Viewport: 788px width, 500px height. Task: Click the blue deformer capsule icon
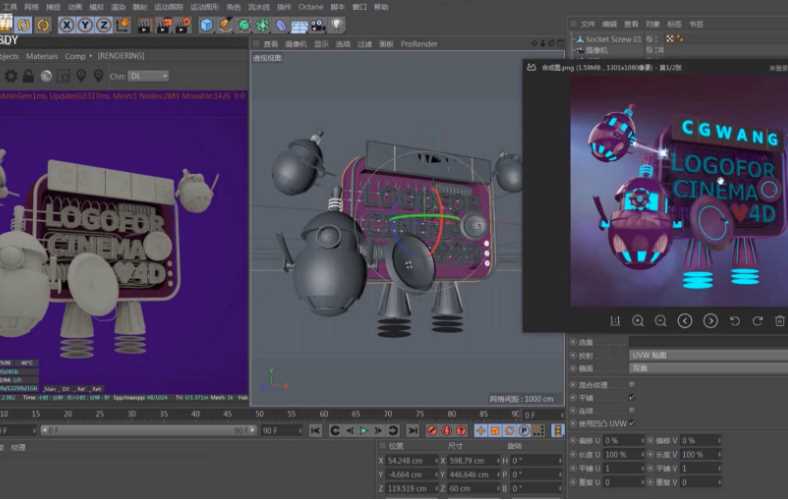click(280, 25)
